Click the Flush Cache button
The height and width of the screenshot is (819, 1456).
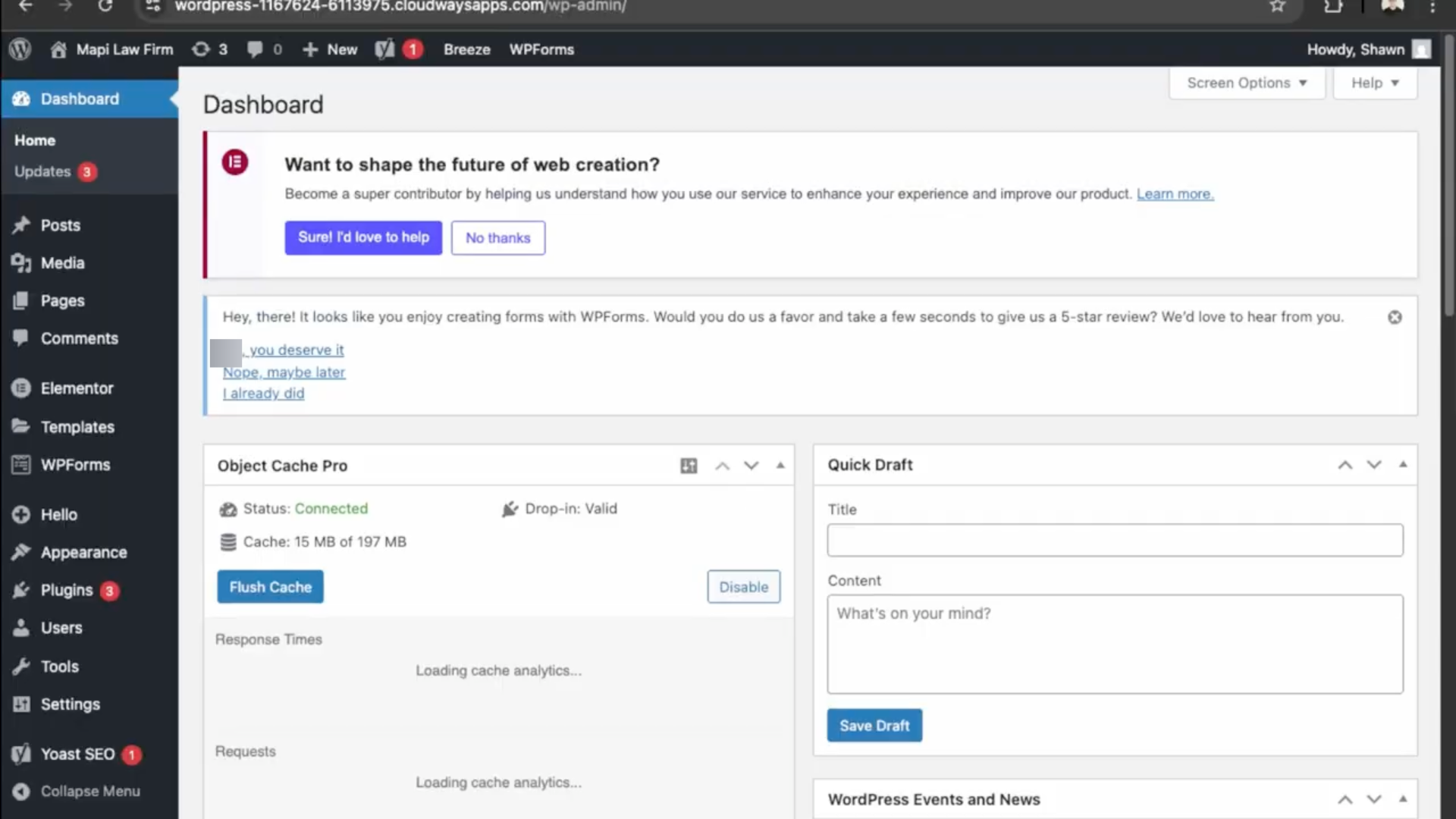pos(270,587)
